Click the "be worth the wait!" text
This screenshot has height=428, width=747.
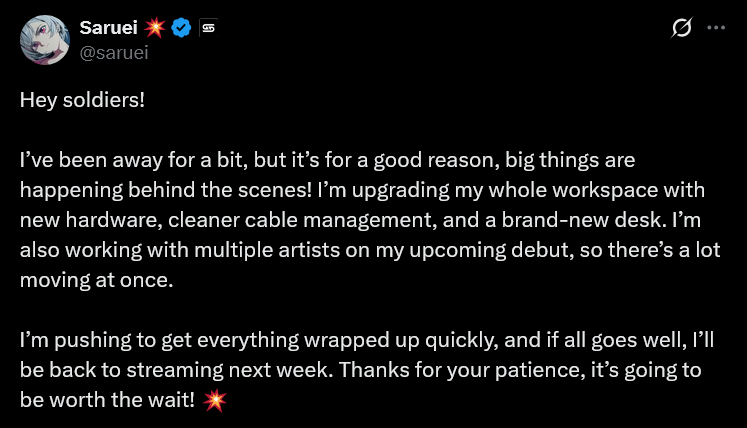[x=107, y=400]
